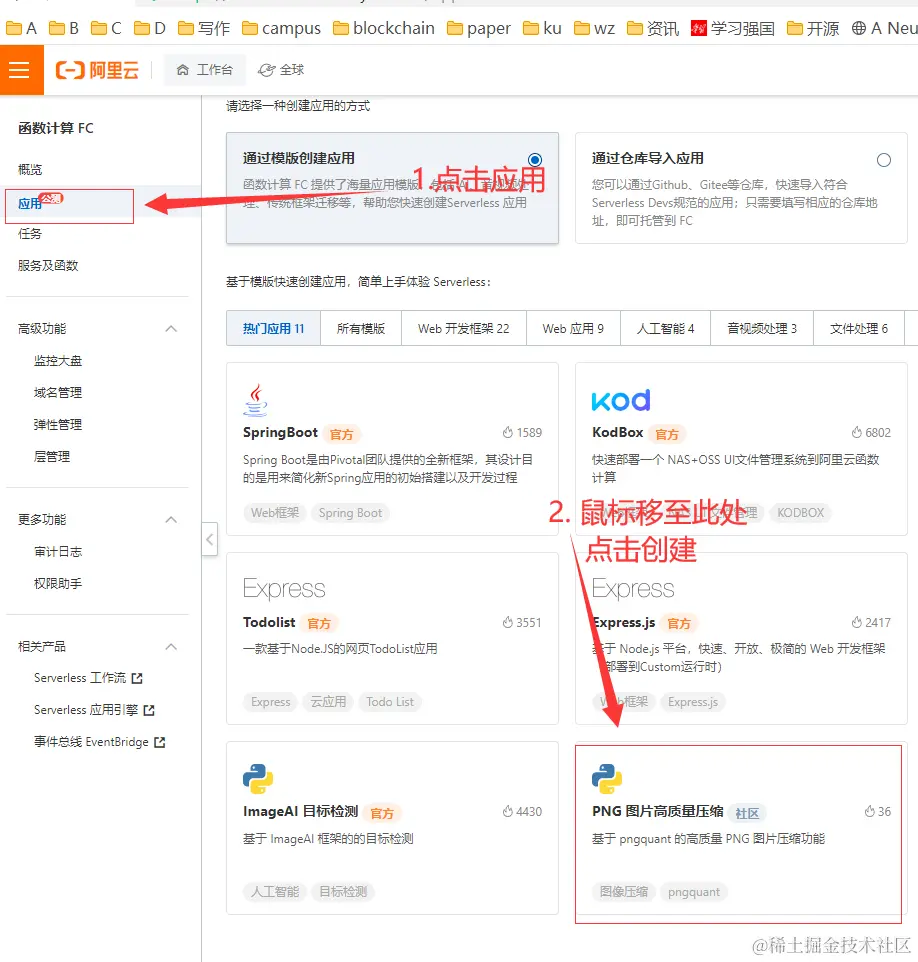Viewport: 918px width, 962px height.
Task: Open the 开源 bookmark folder
Action: pyautogui.click(x=812, y=28)
